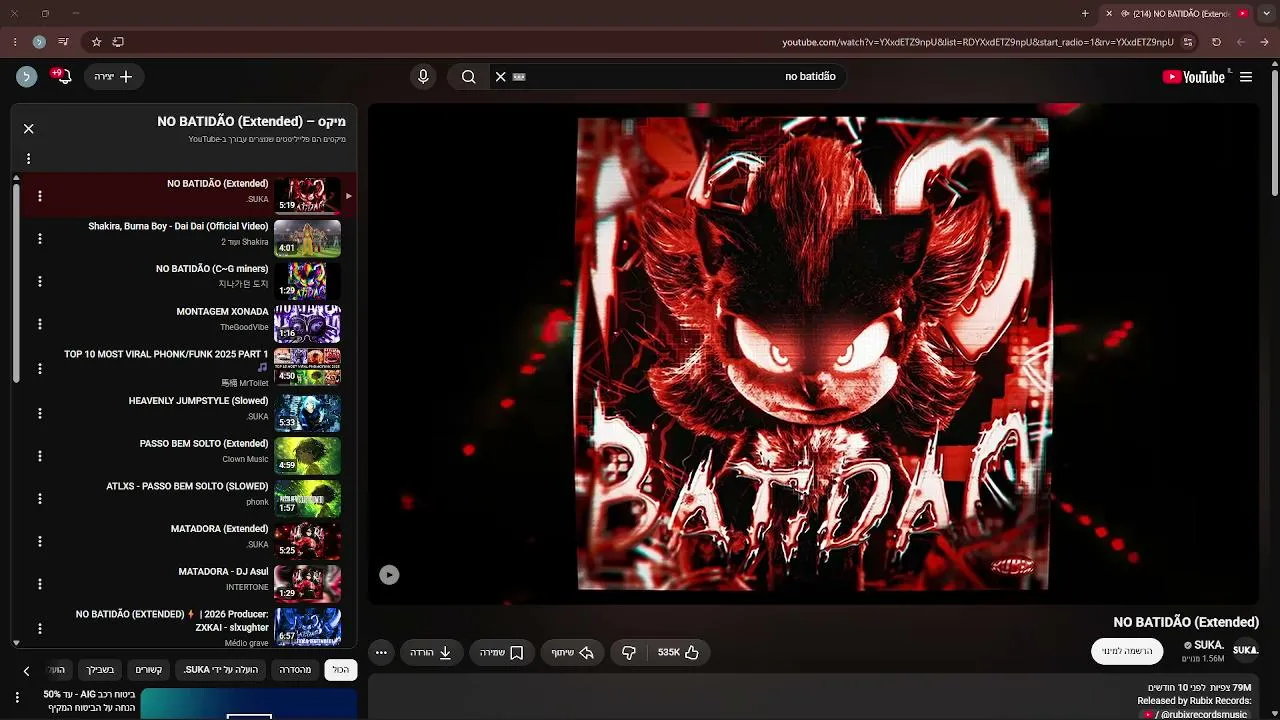Like the video with 535K thumbs up
1280x720 pixels.
tap(679, 653)
